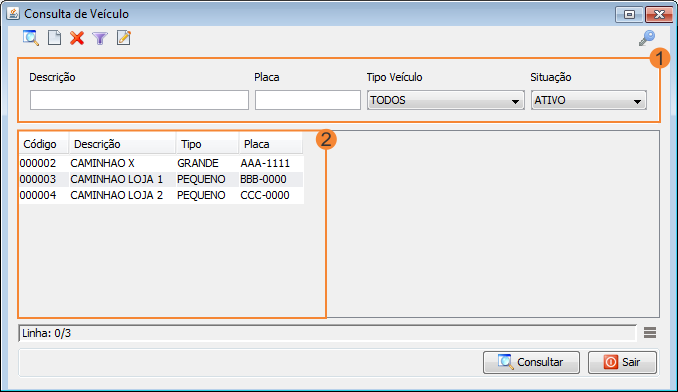
Task: Click plate BBB-0000 cell
Action: [x=271, y=179]
